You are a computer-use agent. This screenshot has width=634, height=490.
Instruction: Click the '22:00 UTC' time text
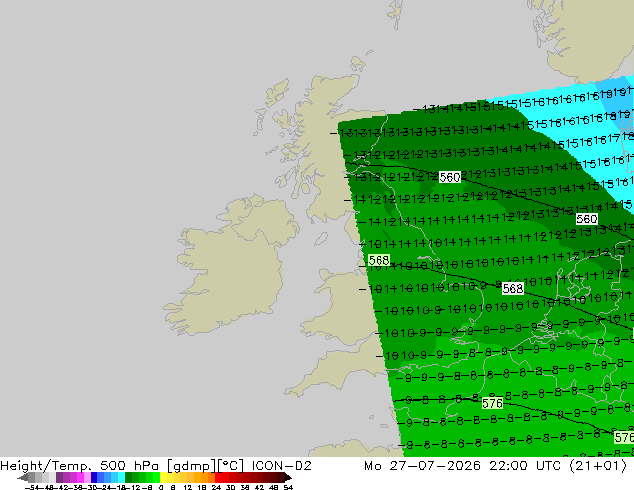click(525, 466)
